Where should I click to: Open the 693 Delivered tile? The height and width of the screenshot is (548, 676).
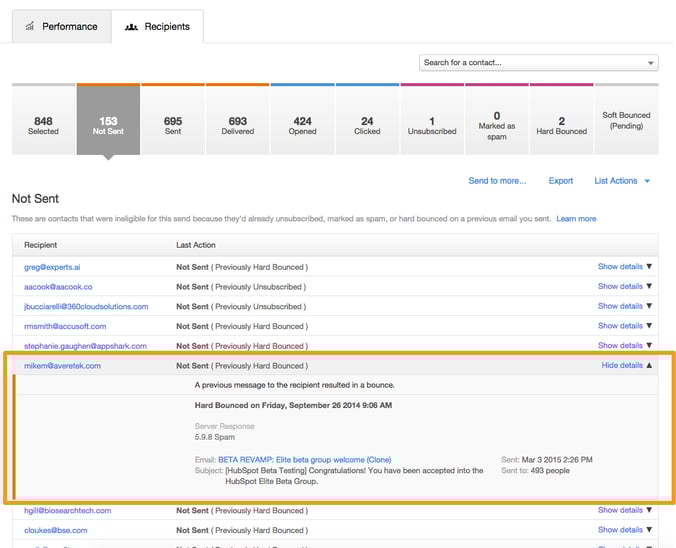pos(238,119)
